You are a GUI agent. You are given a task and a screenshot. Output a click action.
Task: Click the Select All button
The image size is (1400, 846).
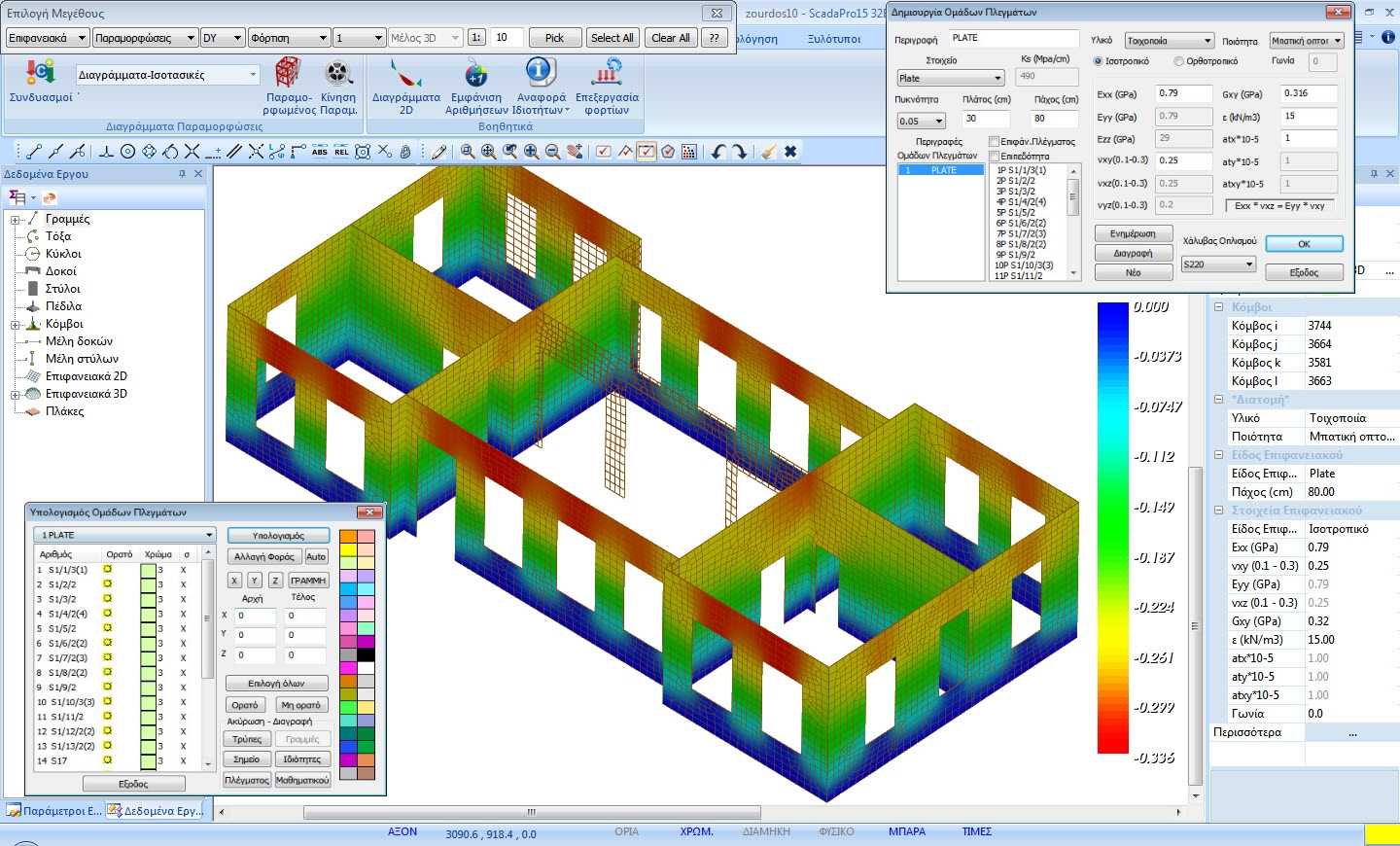pyautogui.click(x=612, y=38)
